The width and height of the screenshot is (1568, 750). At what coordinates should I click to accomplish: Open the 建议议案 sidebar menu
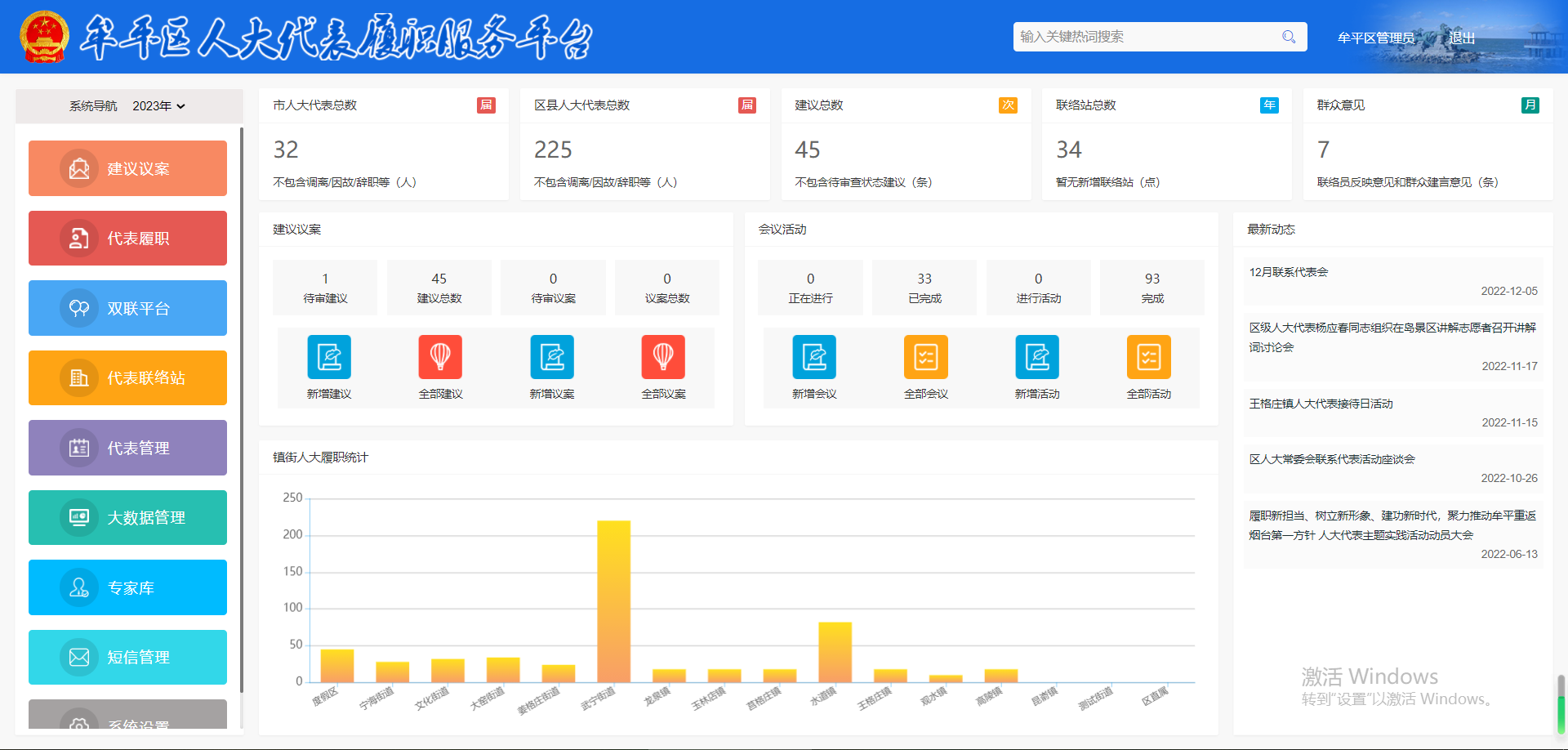(x=127, y=168)
